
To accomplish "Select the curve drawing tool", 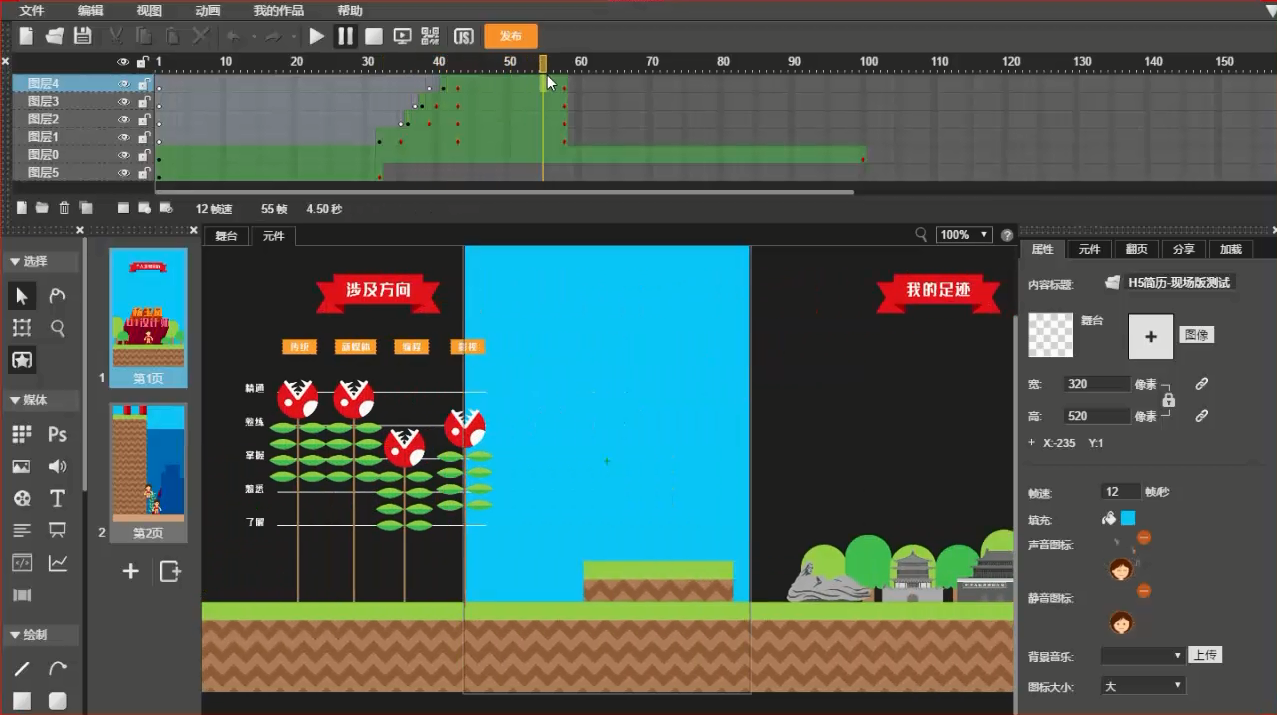I will 58,669.
